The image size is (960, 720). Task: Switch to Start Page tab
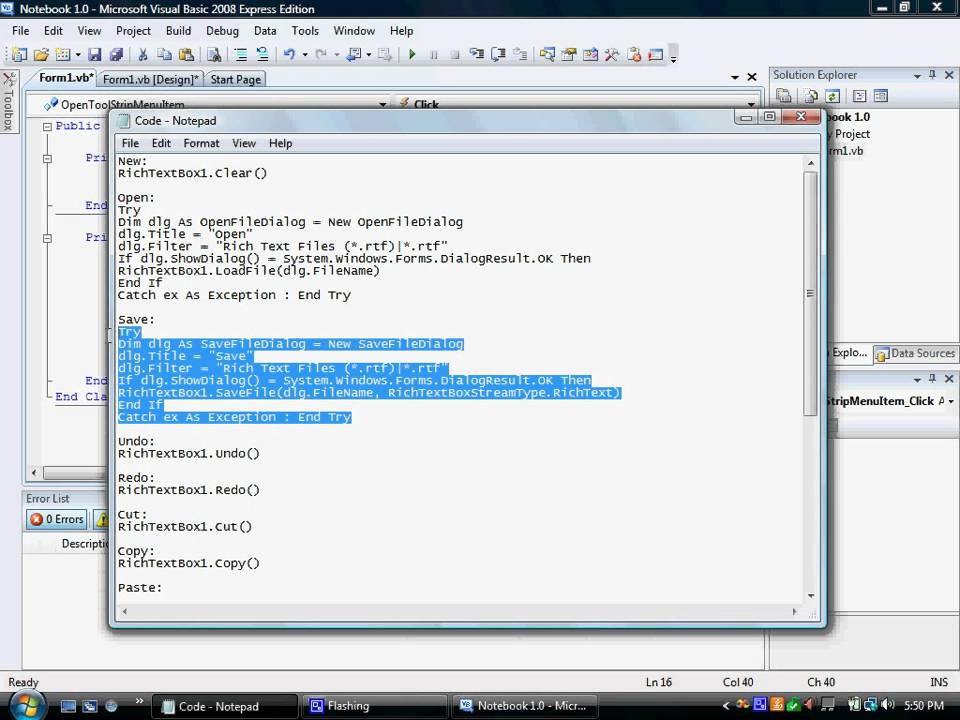tap(236, 80)
